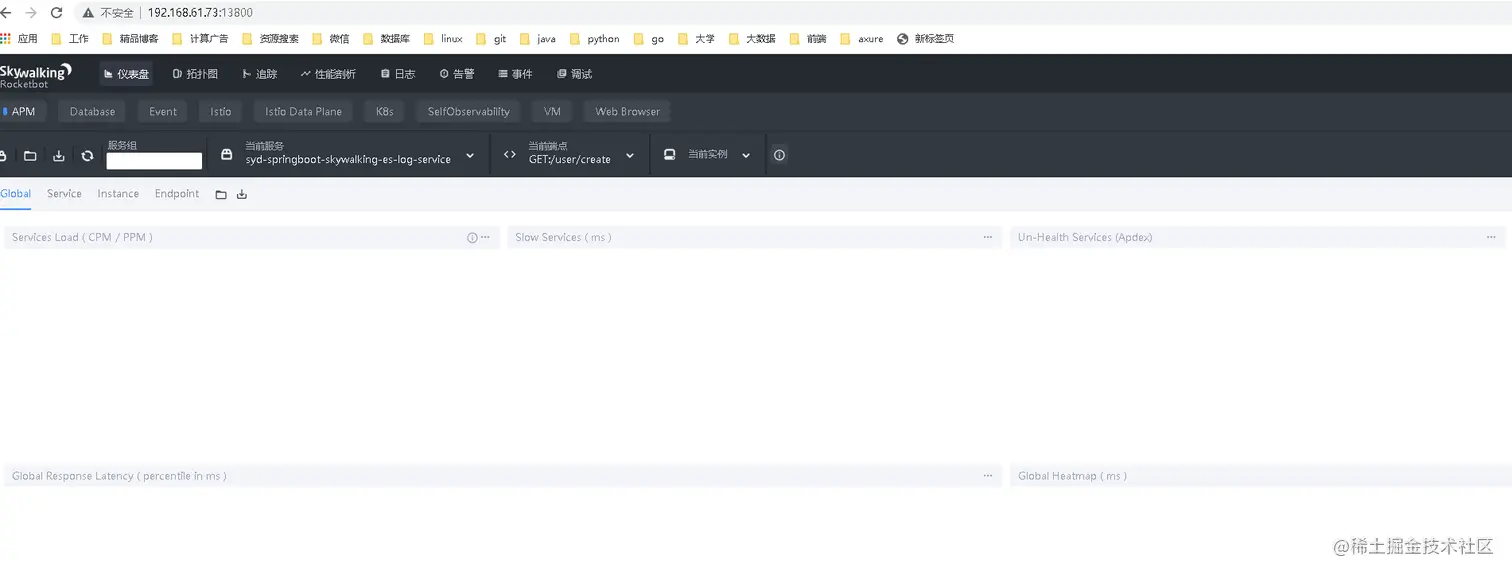The width and height of the screenshot is (1512, 575).
Task: Go forward with the browser forward arrow
Action: (x=30, y=13)
